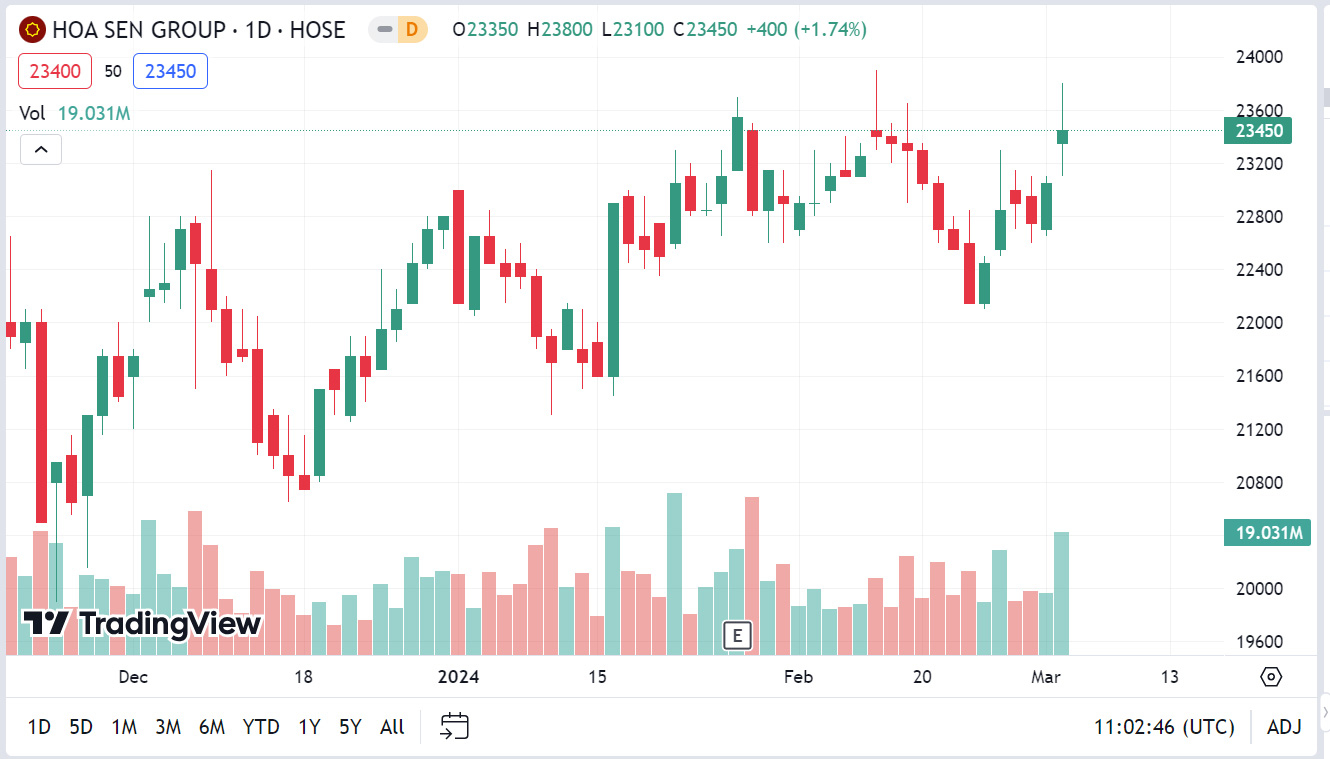This screenshot has width=1330, height=759.
Task: Click the E earnings marker on the timeline
Action: [x=737, y=636]
